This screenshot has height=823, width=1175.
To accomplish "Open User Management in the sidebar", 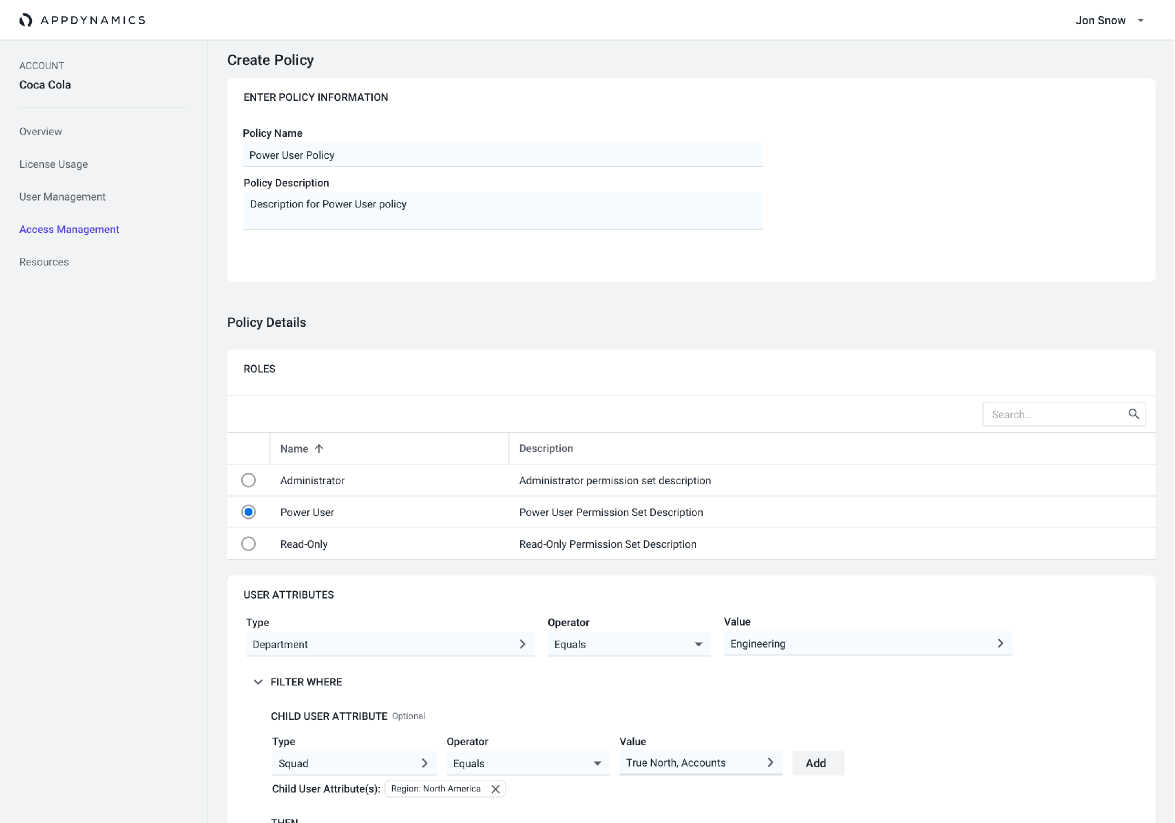I will 62,196.
